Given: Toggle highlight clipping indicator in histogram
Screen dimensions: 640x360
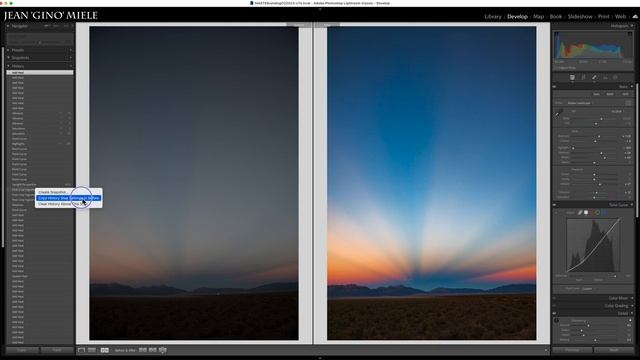Looking at the screenshot, I should (x=629, y=35).
